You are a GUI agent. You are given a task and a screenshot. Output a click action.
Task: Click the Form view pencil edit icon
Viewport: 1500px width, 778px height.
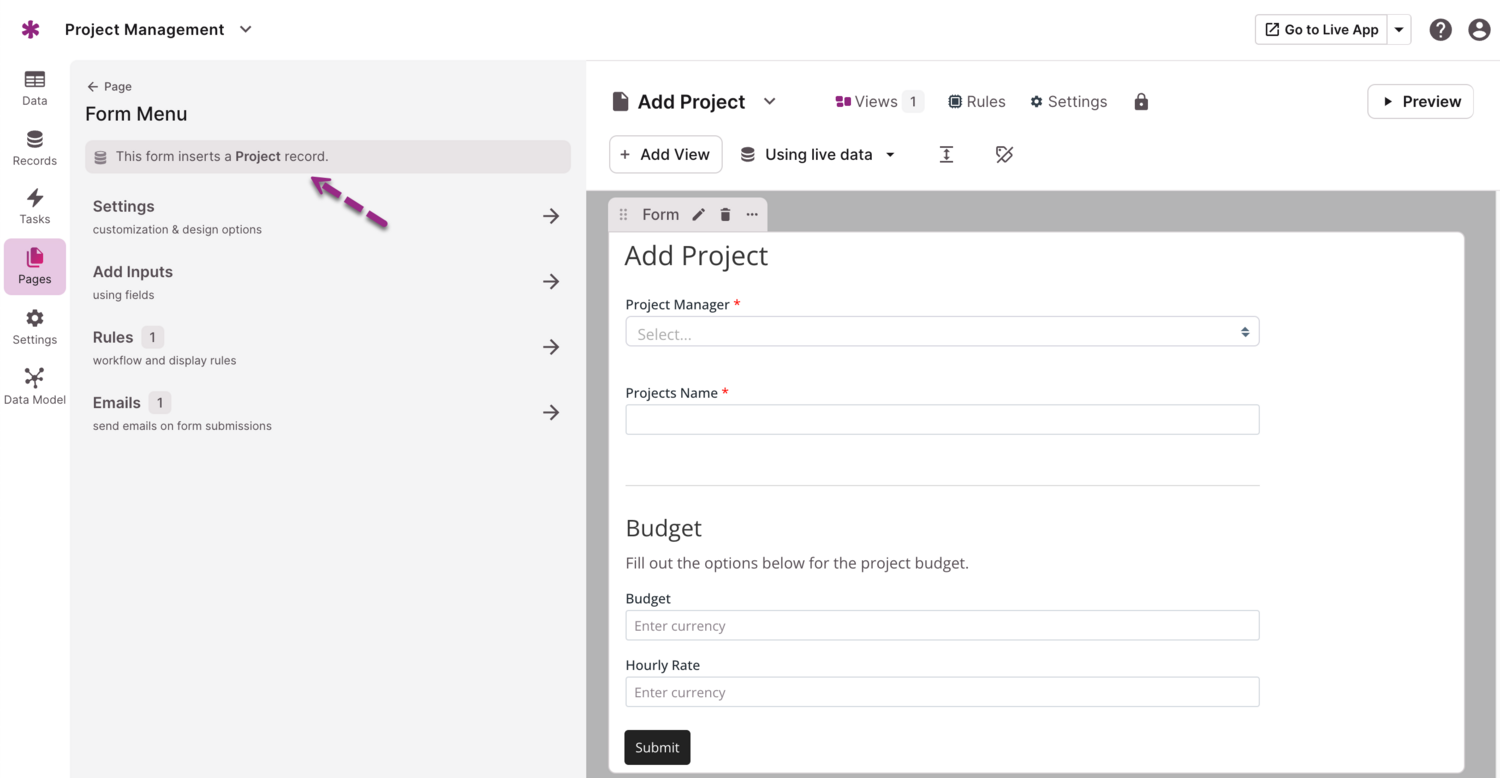coord(699,215)
